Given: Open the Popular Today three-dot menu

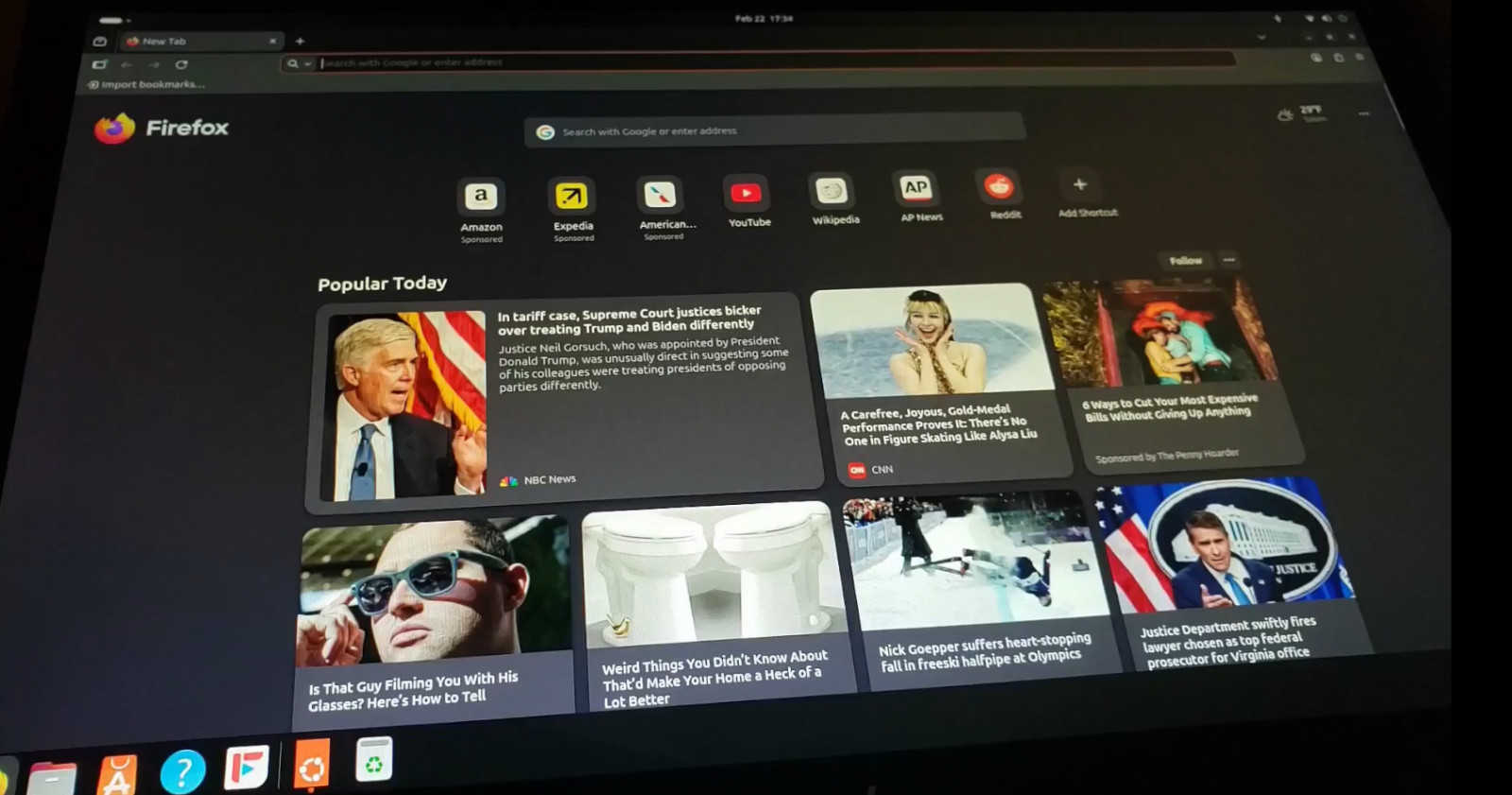Looking at the screenshot, I should (x=1228, y=259).
